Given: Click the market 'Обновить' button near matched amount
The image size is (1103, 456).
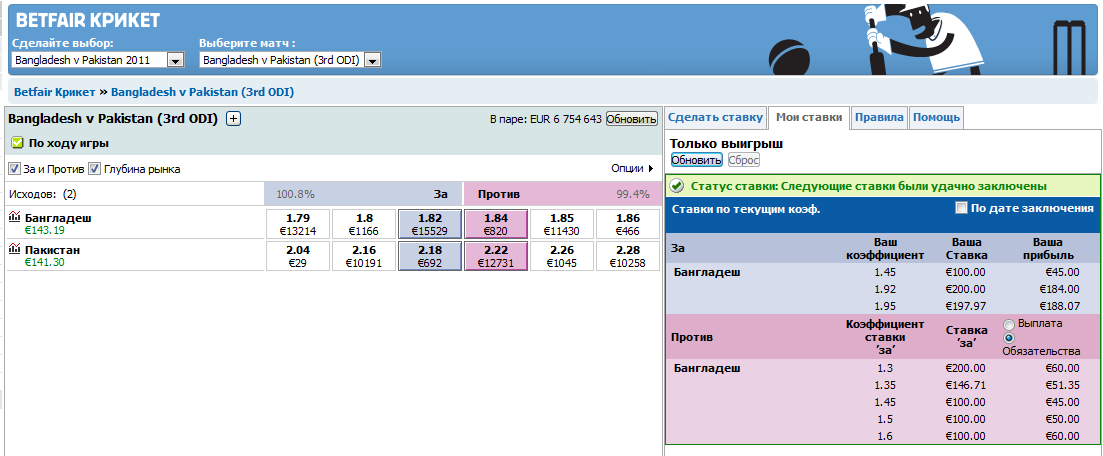Looking at the screenshot, I should (x=632, y=119).
